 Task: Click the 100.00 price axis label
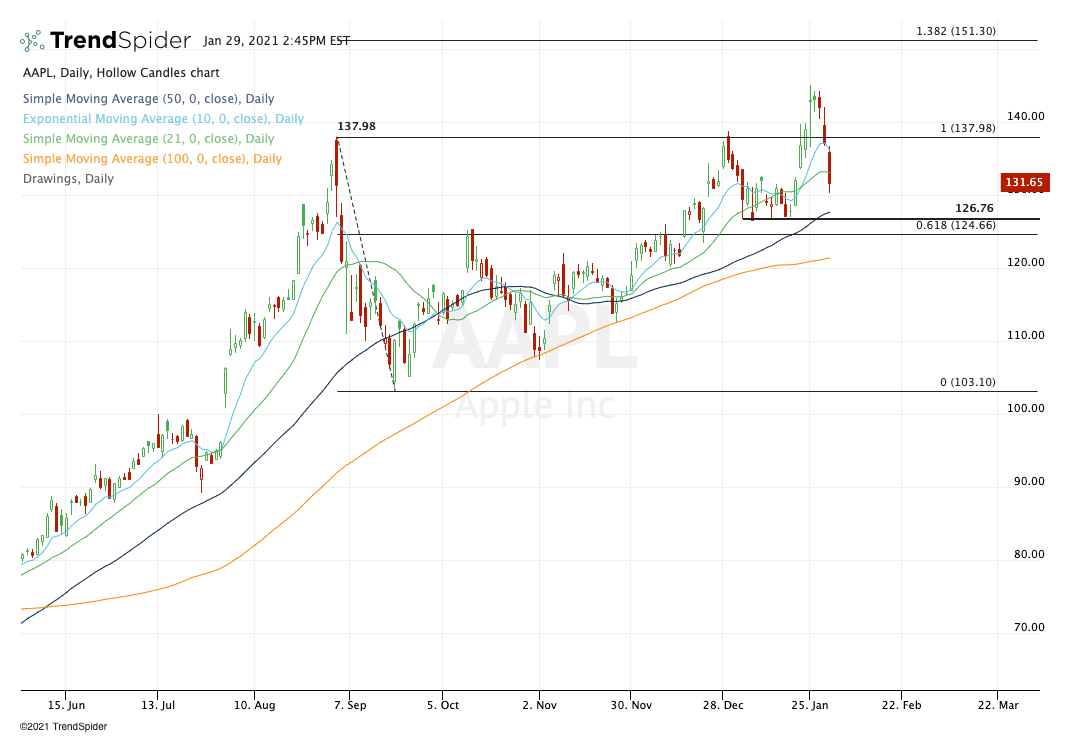pyautogui.click(x=1026, y=409)
